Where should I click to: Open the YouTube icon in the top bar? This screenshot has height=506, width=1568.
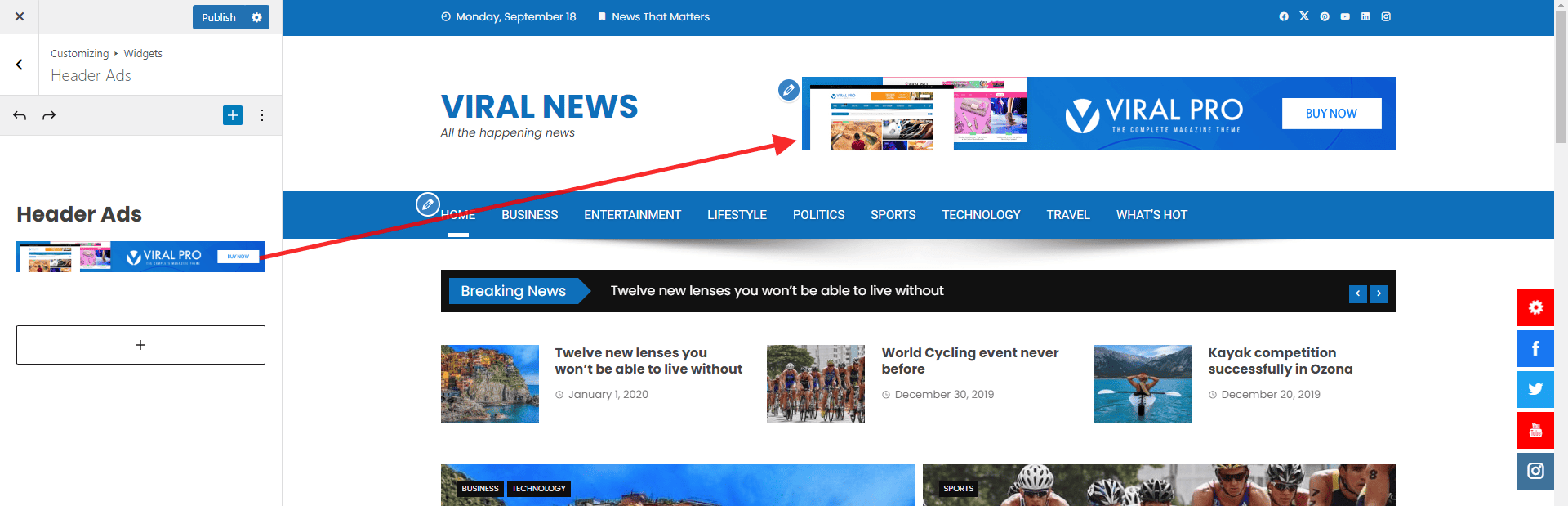click(x=1345, y=16)
